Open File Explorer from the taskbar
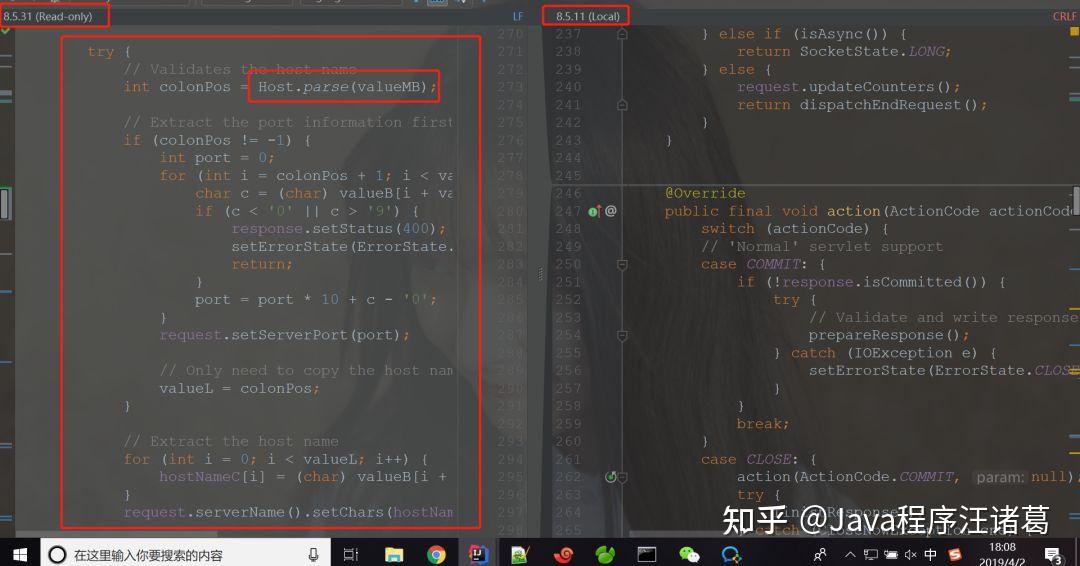Viewport: 1080px width, 566px height. click(x=394, y=554)
